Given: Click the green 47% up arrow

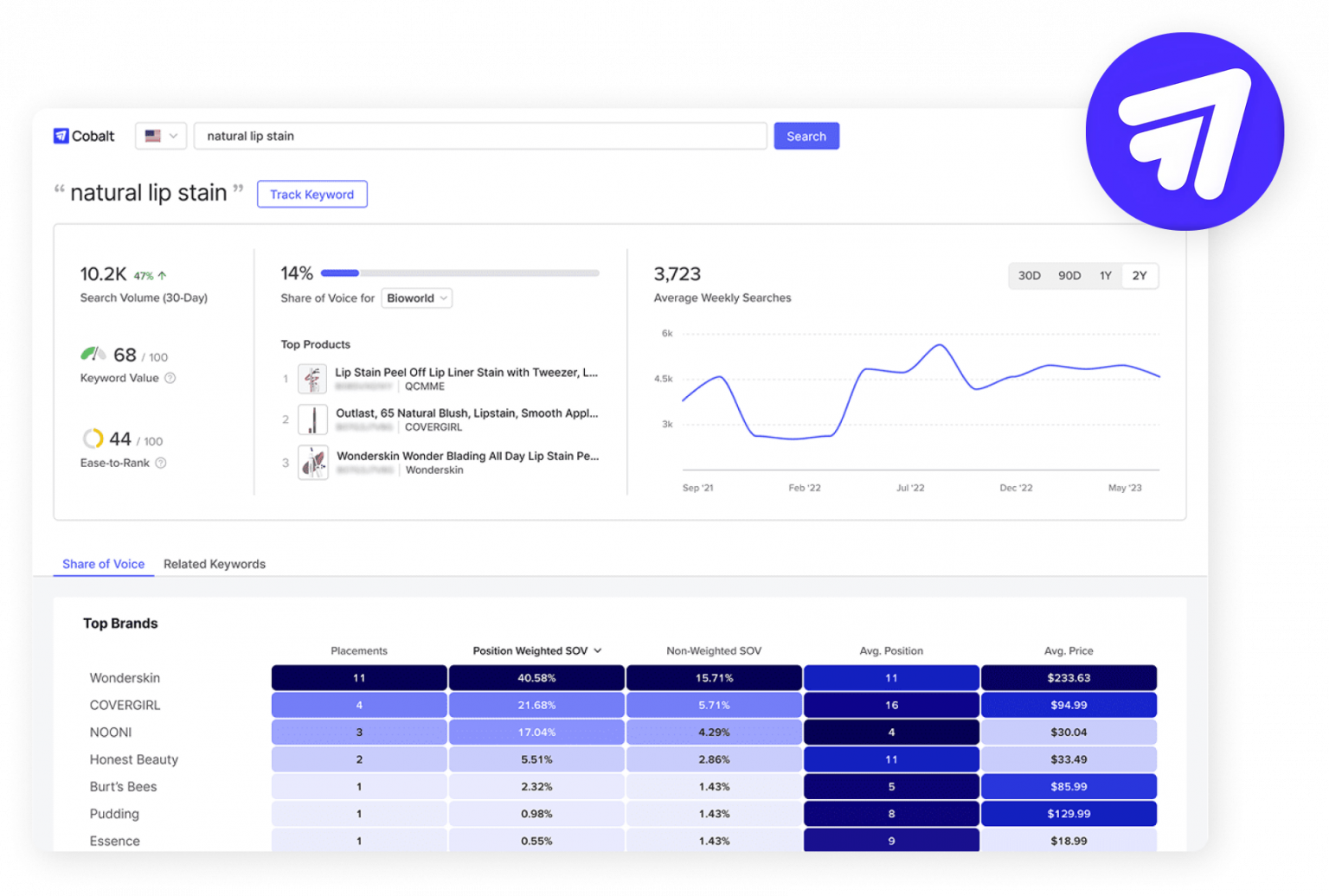Looking at the screenshot, I should coord(162,276).
